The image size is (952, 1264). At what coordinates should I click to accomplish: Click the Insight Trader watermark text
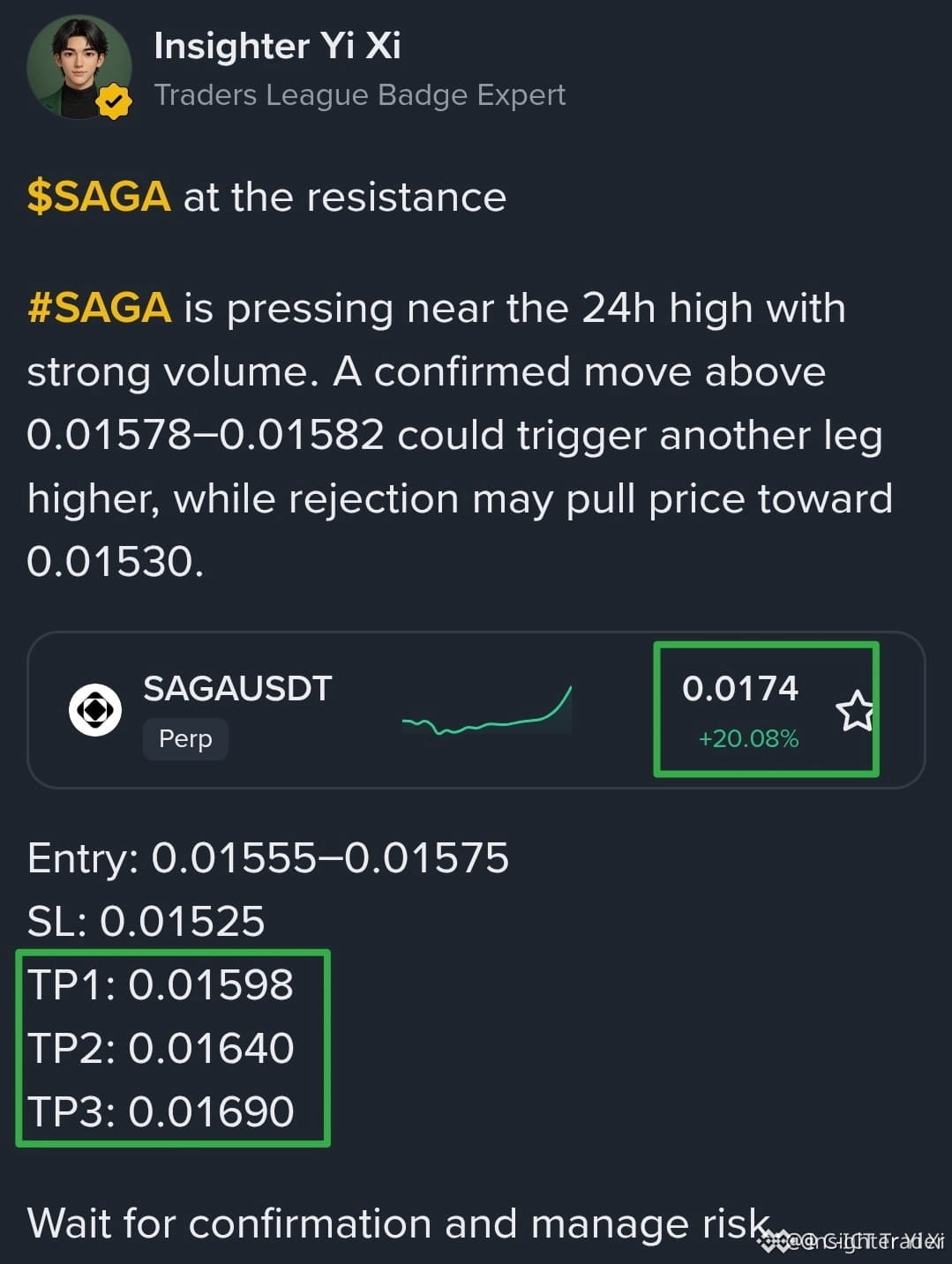868,1241
